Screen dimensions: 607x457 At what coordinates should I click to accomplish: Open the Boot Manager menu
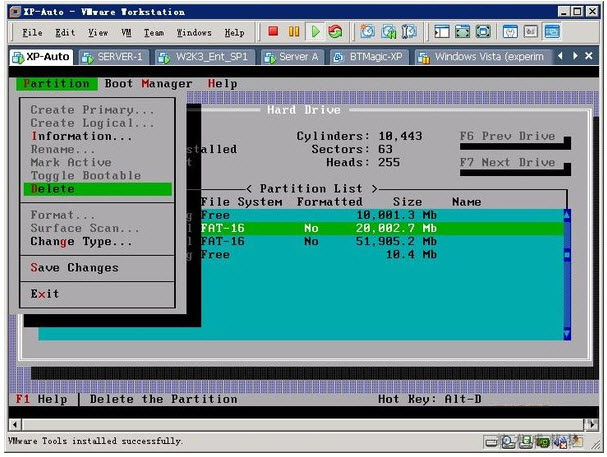149,84
